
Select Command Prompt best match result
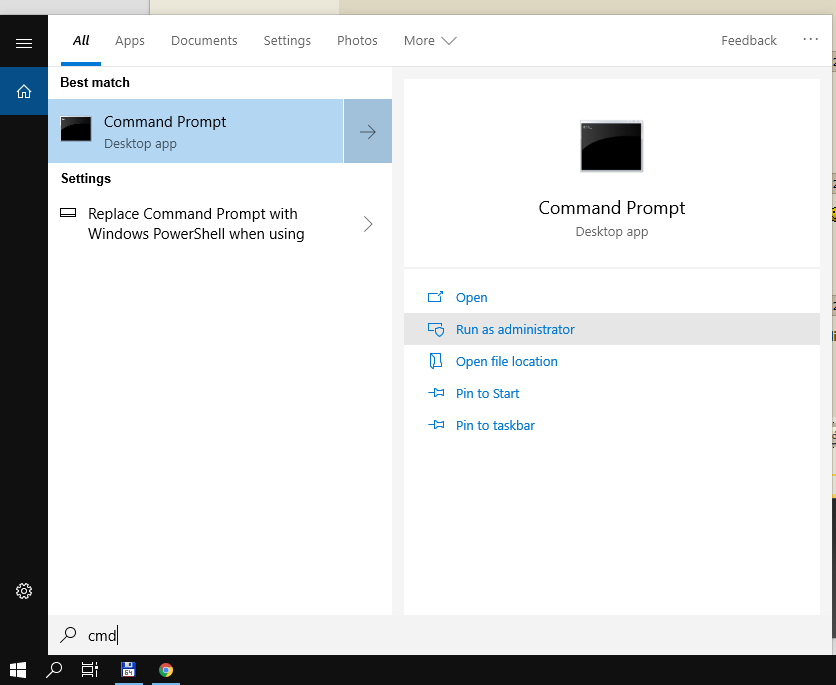[196, 131]
